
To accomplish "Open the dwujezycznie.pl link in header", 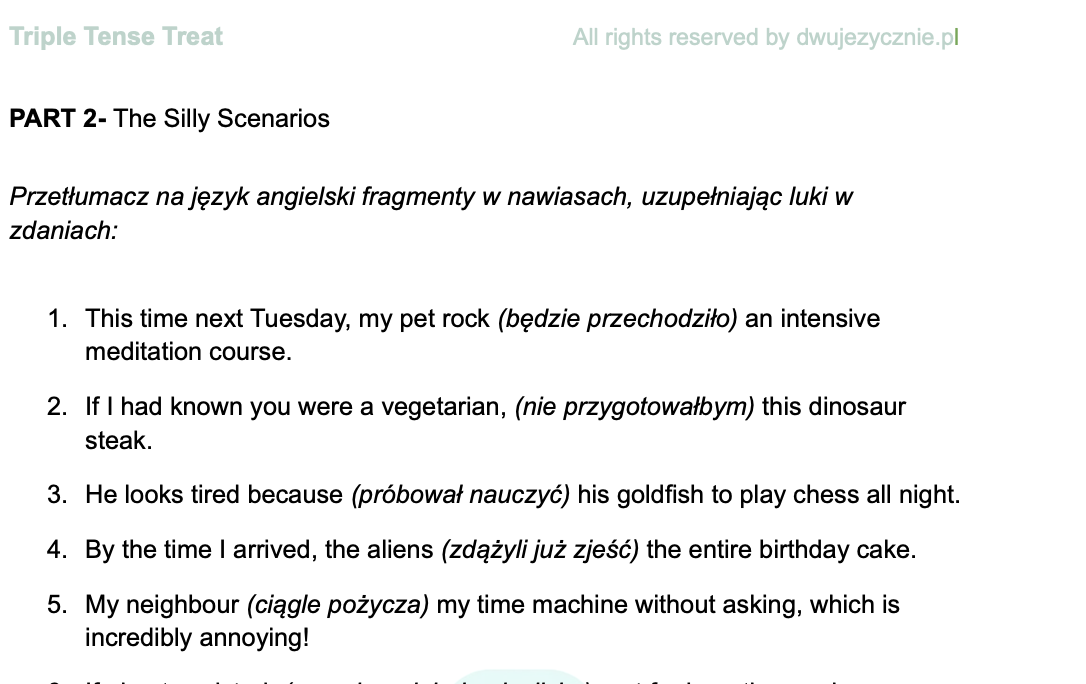I will [x=876, y=38].
